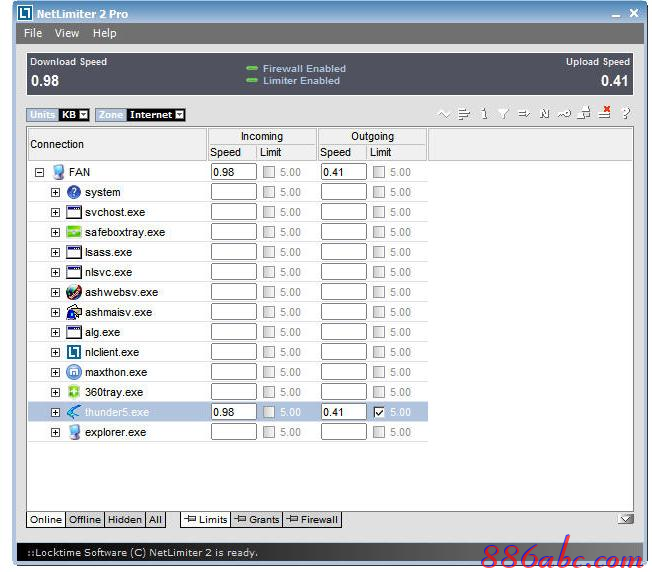Viewport: 652px width, 572px height.
Task: Expand the maxthon.exe node
Action: coord(55,372)
